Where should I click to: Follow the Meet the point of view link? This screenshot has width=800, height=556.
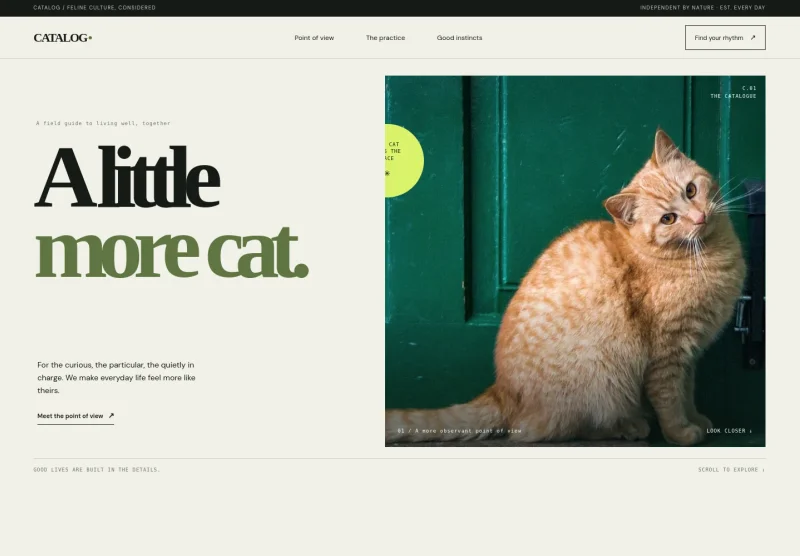coord(76,416)
